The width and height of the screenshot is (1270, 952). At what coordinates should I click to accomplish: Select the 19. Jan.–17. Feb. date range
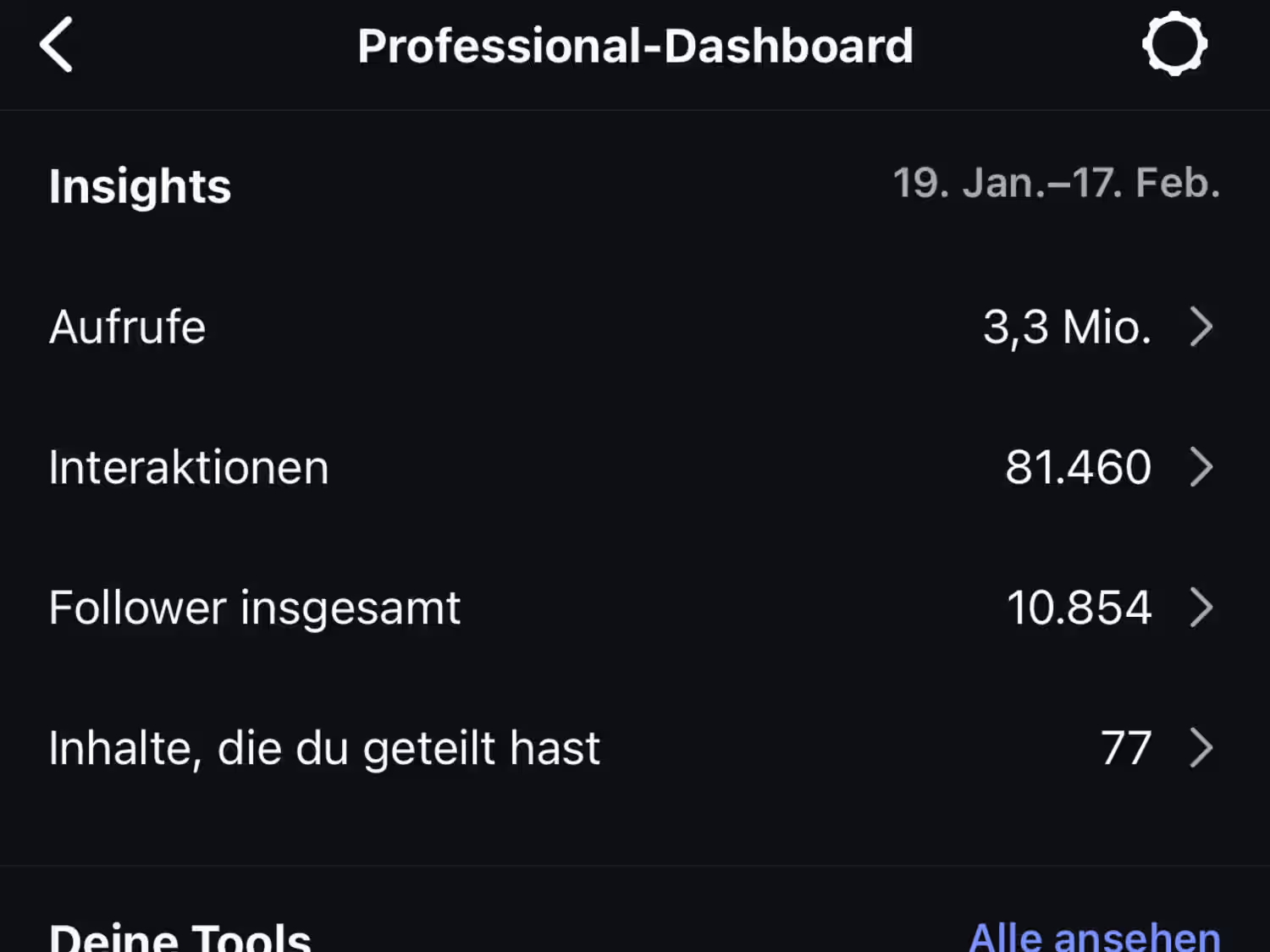[1056, 183]
